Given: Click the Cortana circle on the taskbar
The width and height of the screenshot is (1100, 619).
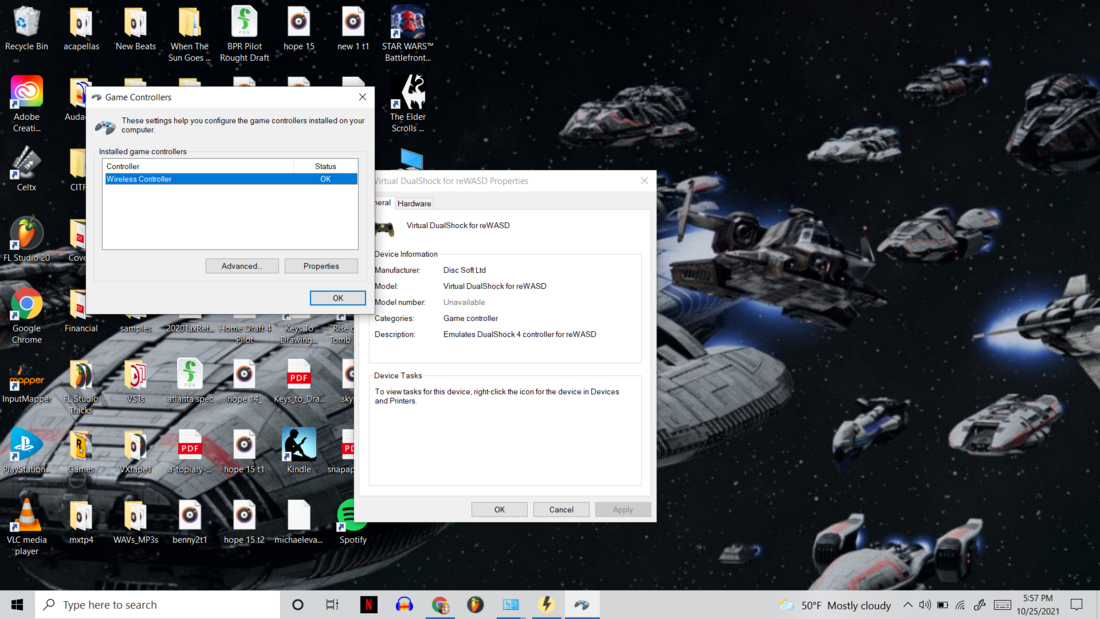Looking at the screenshot, I should tap(297, 604).
